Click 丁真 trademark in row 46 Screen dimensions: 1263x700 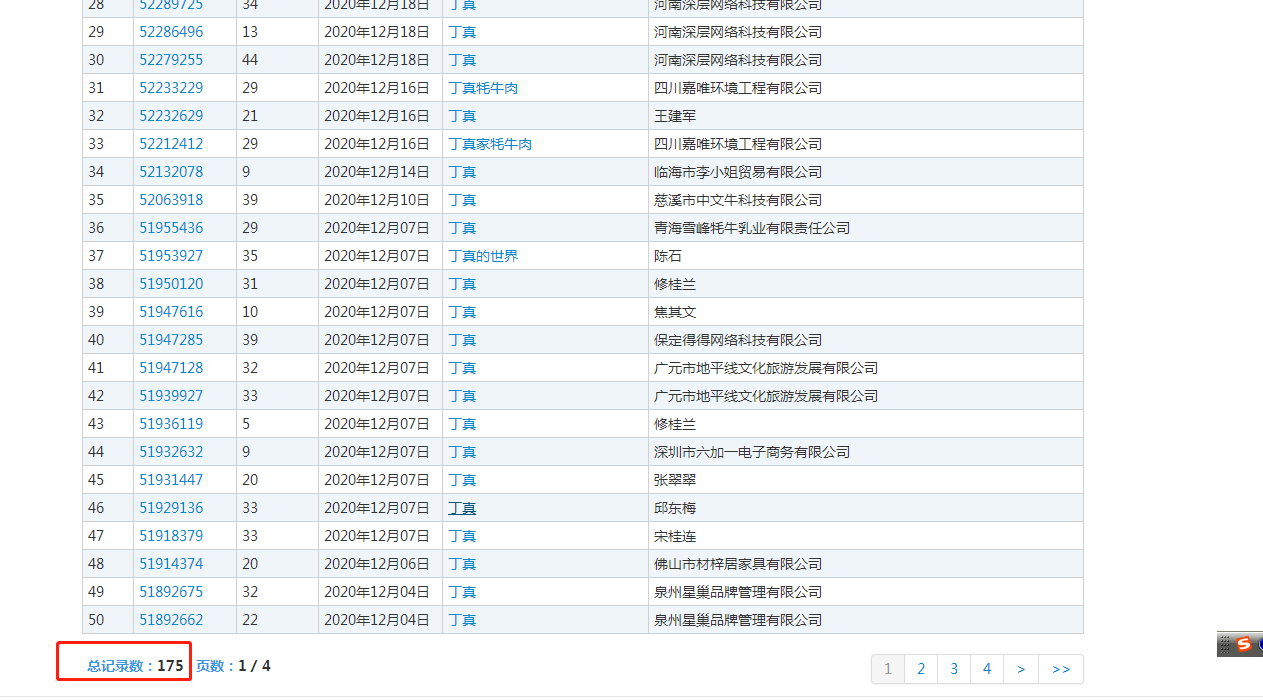[x=462, y=508]
